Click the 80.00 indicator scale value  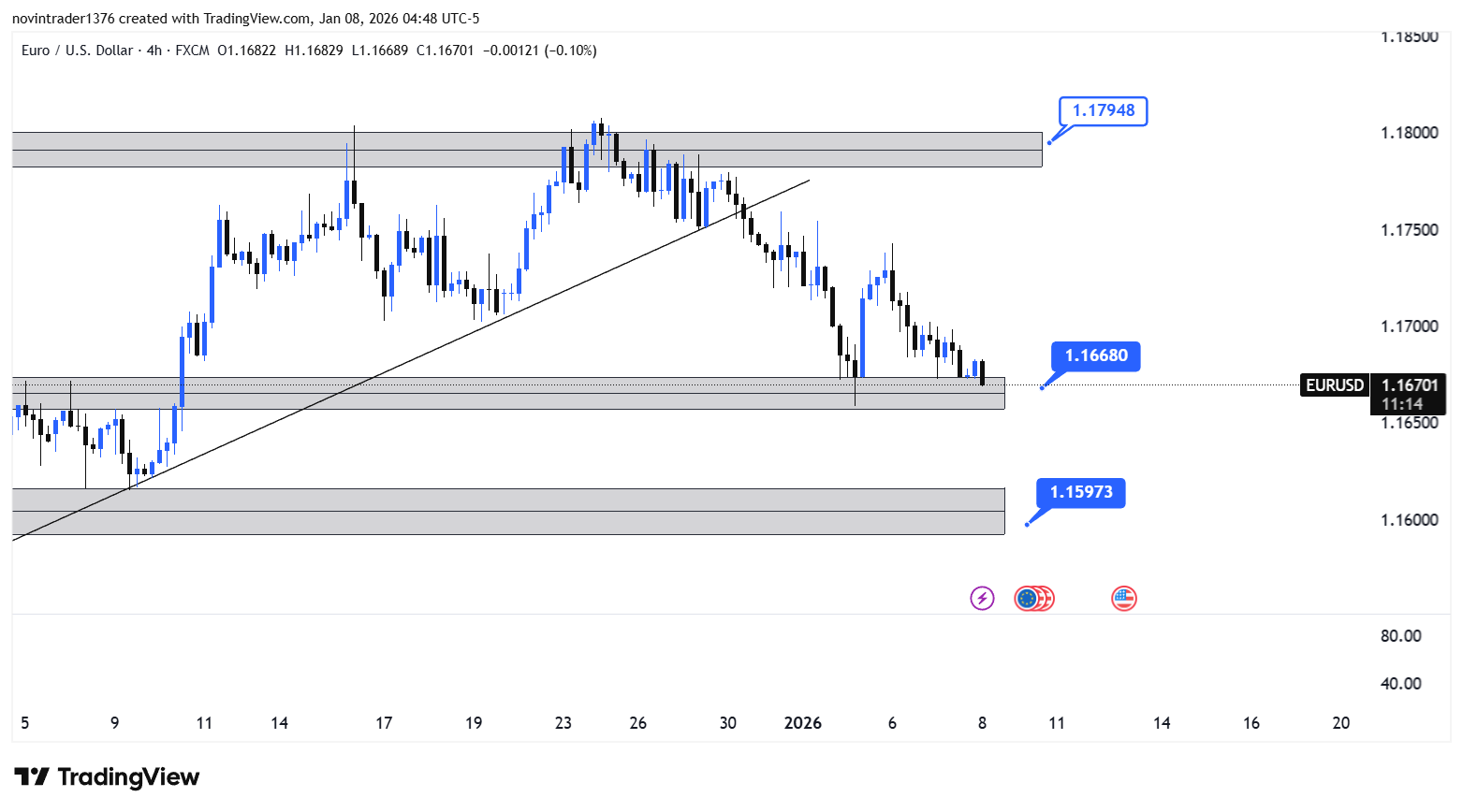[1400, 636]
